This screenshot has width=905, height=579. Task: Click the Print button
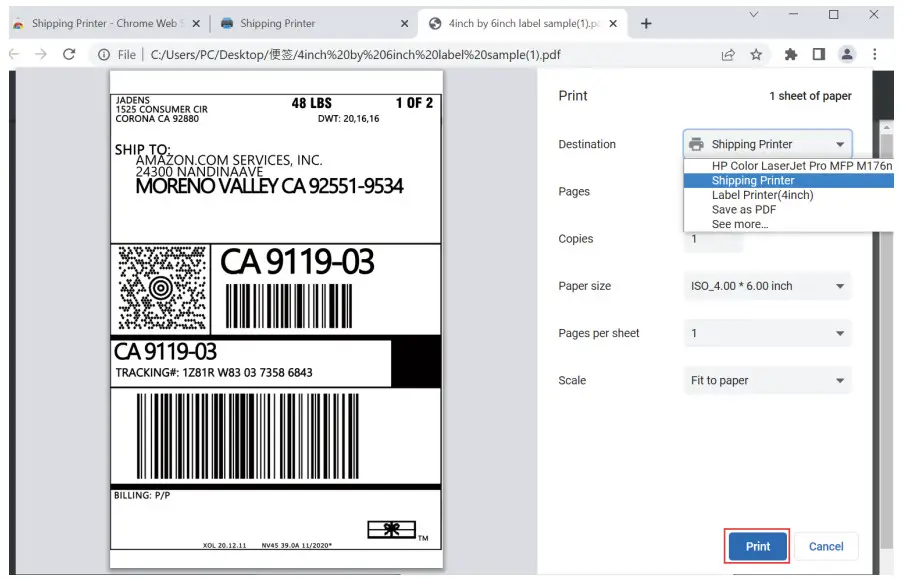pos(756,546)
